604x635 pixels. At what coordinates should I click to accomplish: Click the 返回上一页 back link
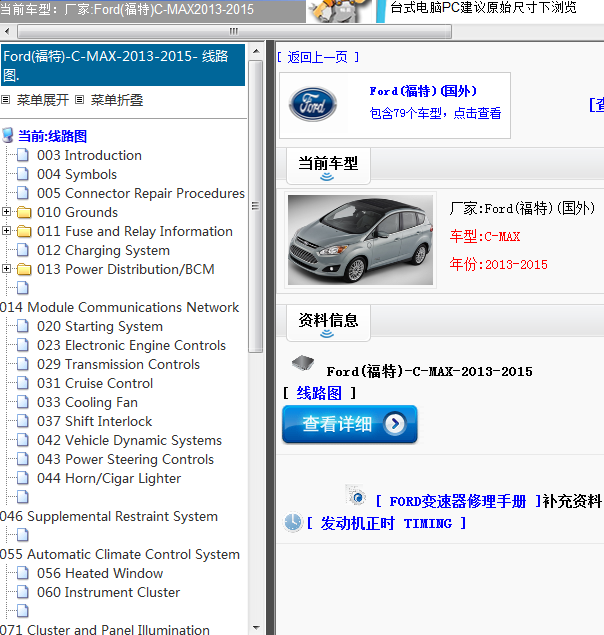coord(318,57)
